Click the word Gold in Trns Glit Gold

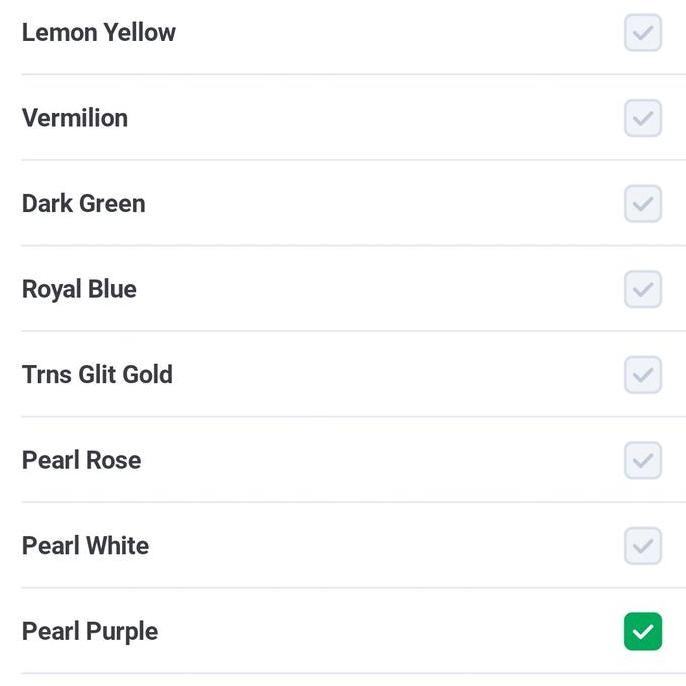point(147,375)
